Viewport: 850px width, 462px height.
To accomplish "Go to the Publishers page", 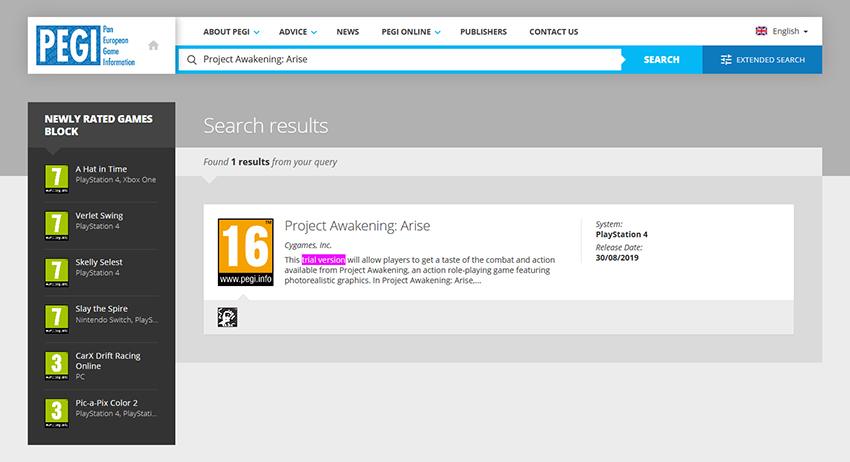I will click(x=483, y=32).
